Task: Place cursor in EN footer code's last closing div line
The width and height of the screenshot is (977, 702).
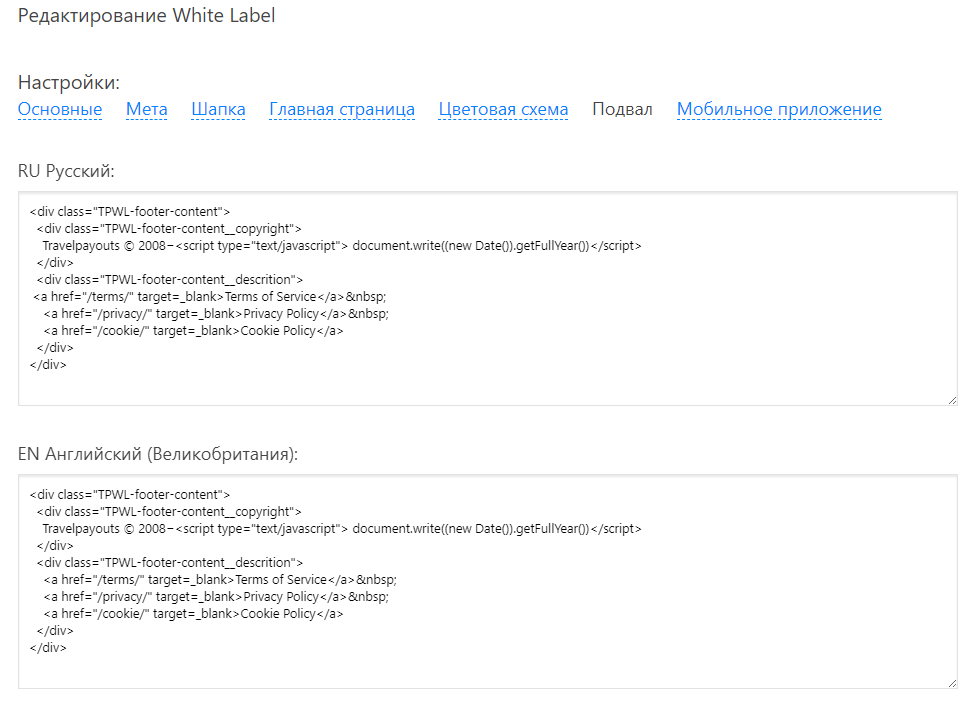Action: 49,648
